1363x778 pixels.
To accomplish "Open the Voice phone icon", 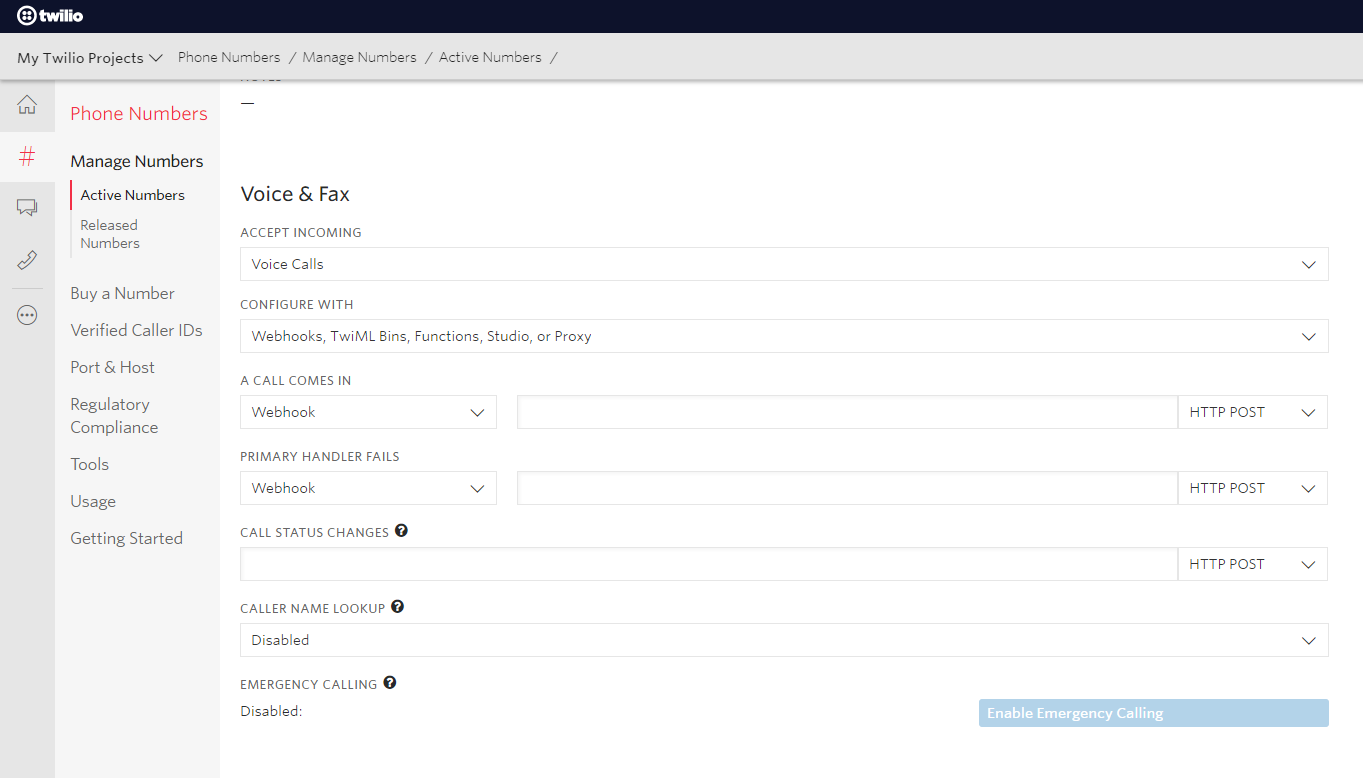I will click(27, 260).
